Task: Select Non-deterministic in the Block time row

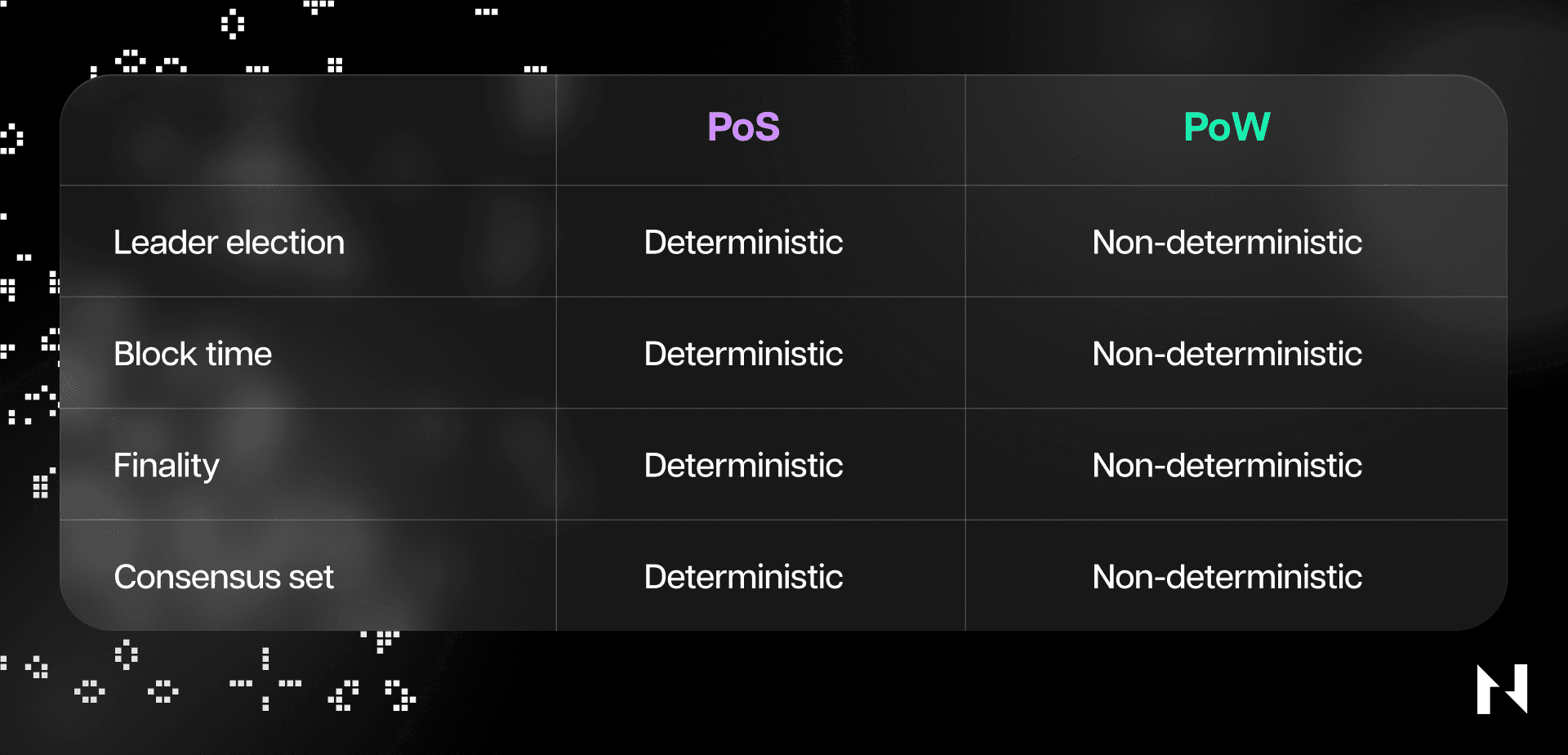Action: pos(1227,355)
